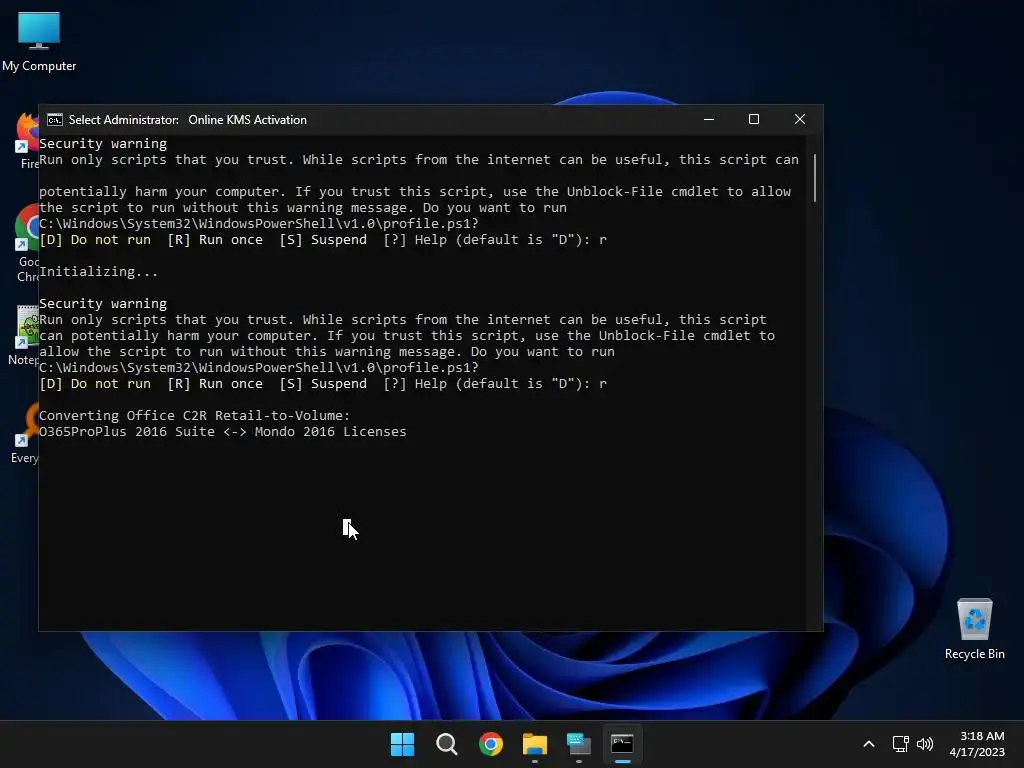Open the Windows Start menu

(x=402, y=744)
